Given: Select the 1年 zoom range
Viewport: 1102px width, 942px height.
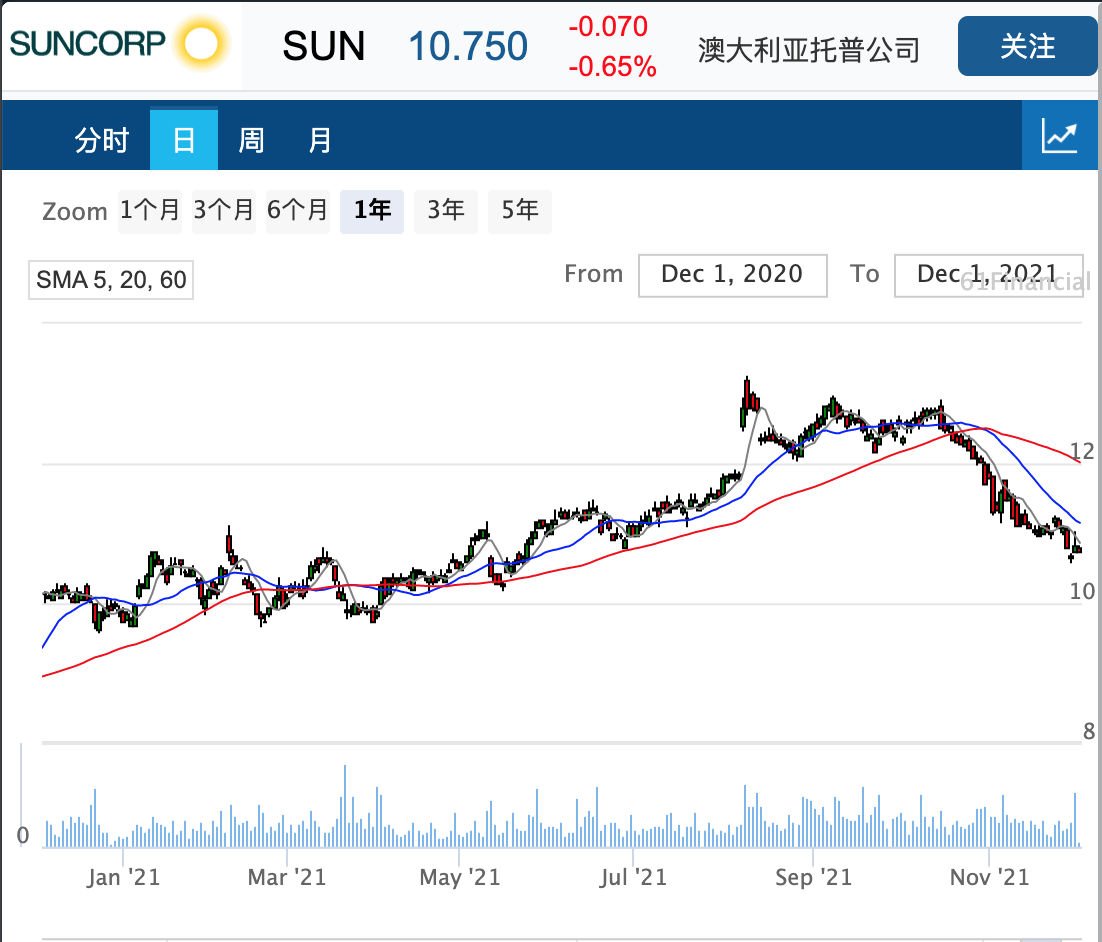Looking at the screenshot, I should 372,210.
